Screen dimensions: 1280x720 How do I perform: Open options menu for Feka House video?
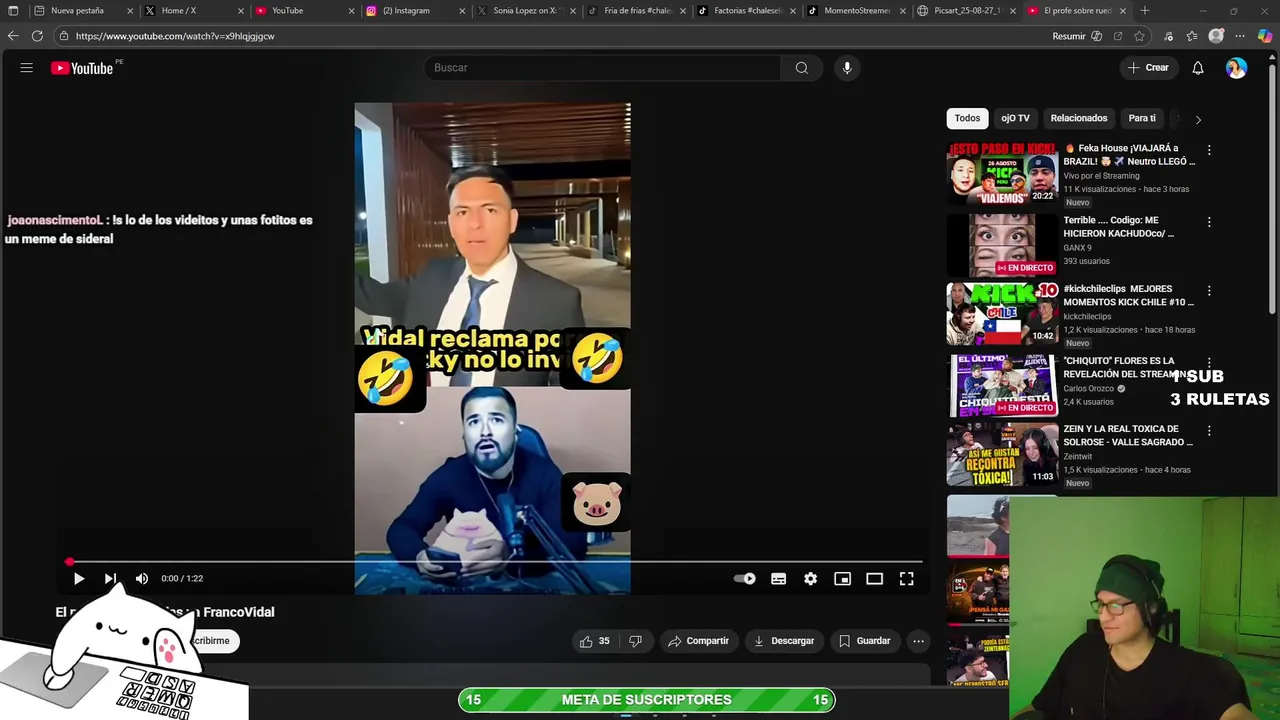tap(1209, 150)
